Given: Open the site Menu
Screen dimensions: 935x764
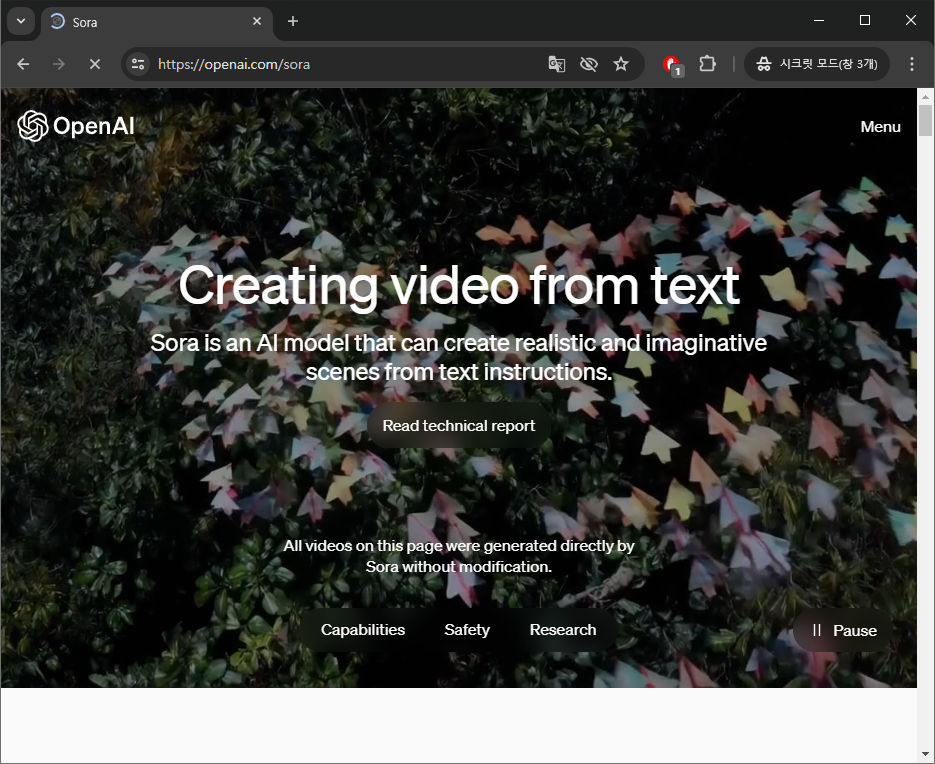Looking at the screenshot, I should pos(880,127).
